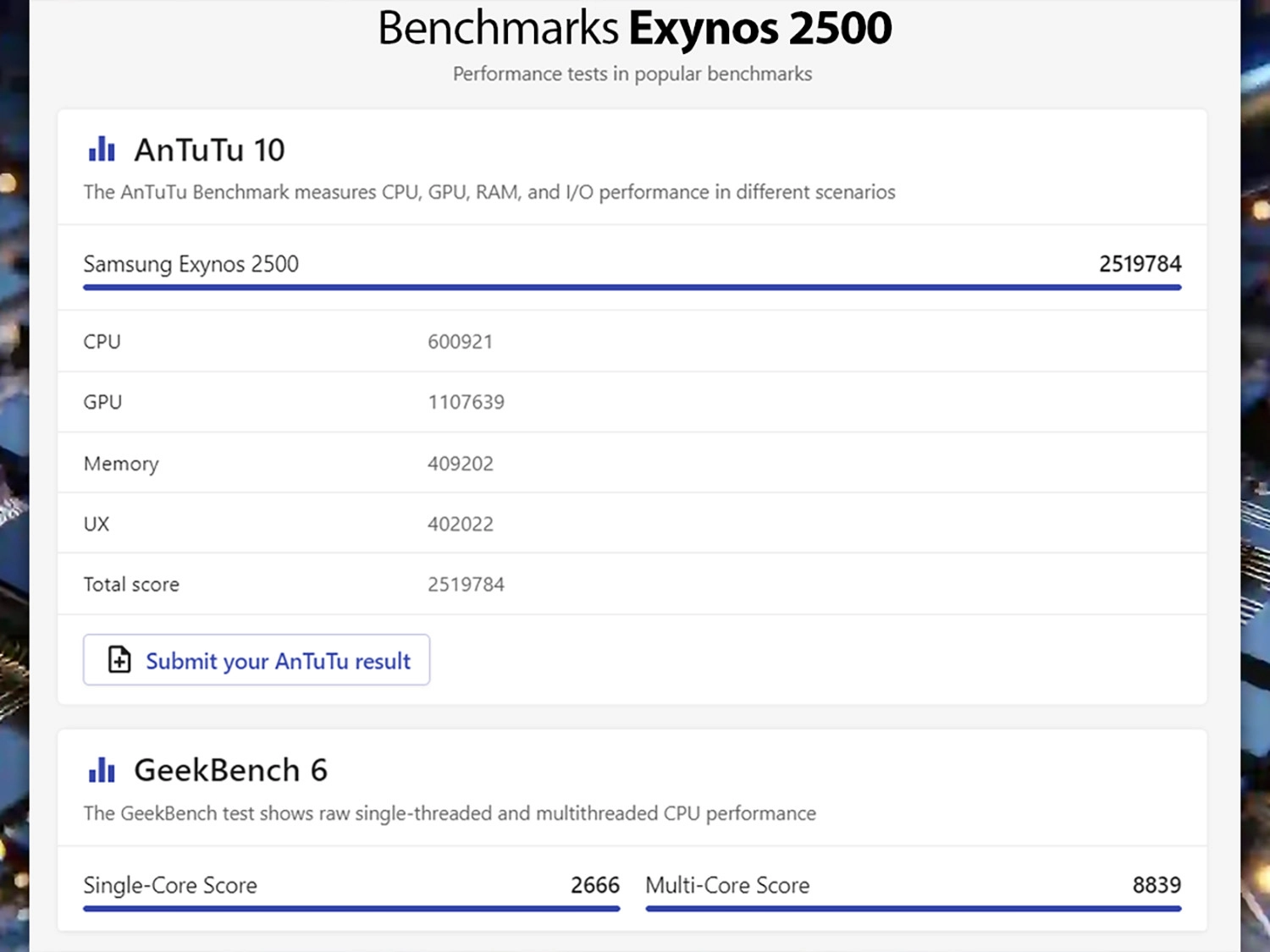Click the Benchmarks Exynos 2500 page title
The height and width of the screenshot is (952, 1270).
point(634,28)
